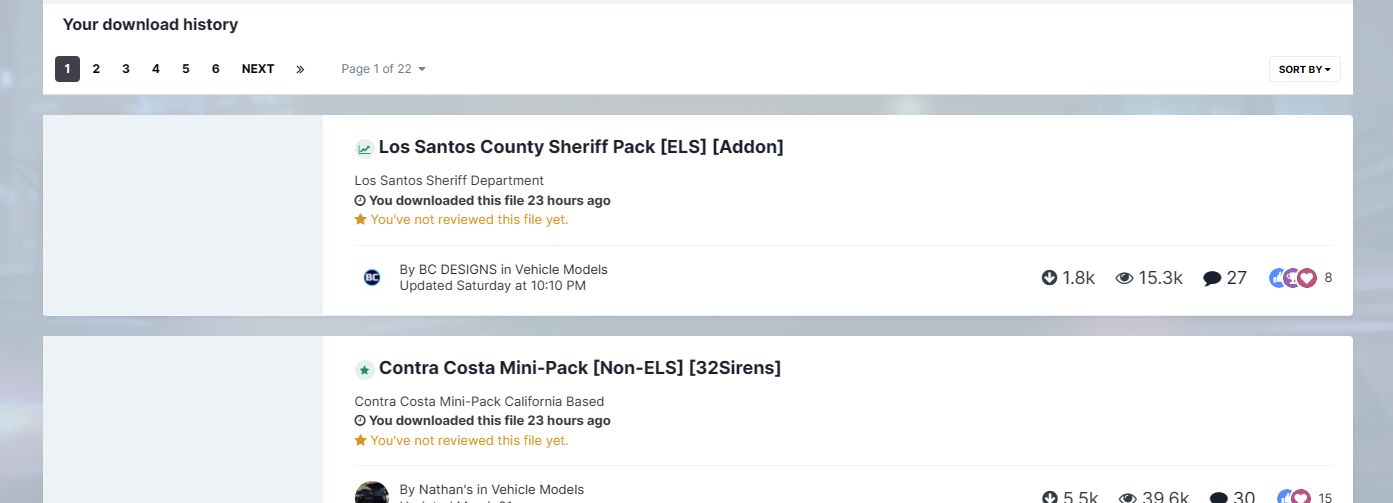Viewport: 1393px width, 503px height.
Task: Click the Sheriff Pack thumbnail placeholder
Action: pos(183,215)
